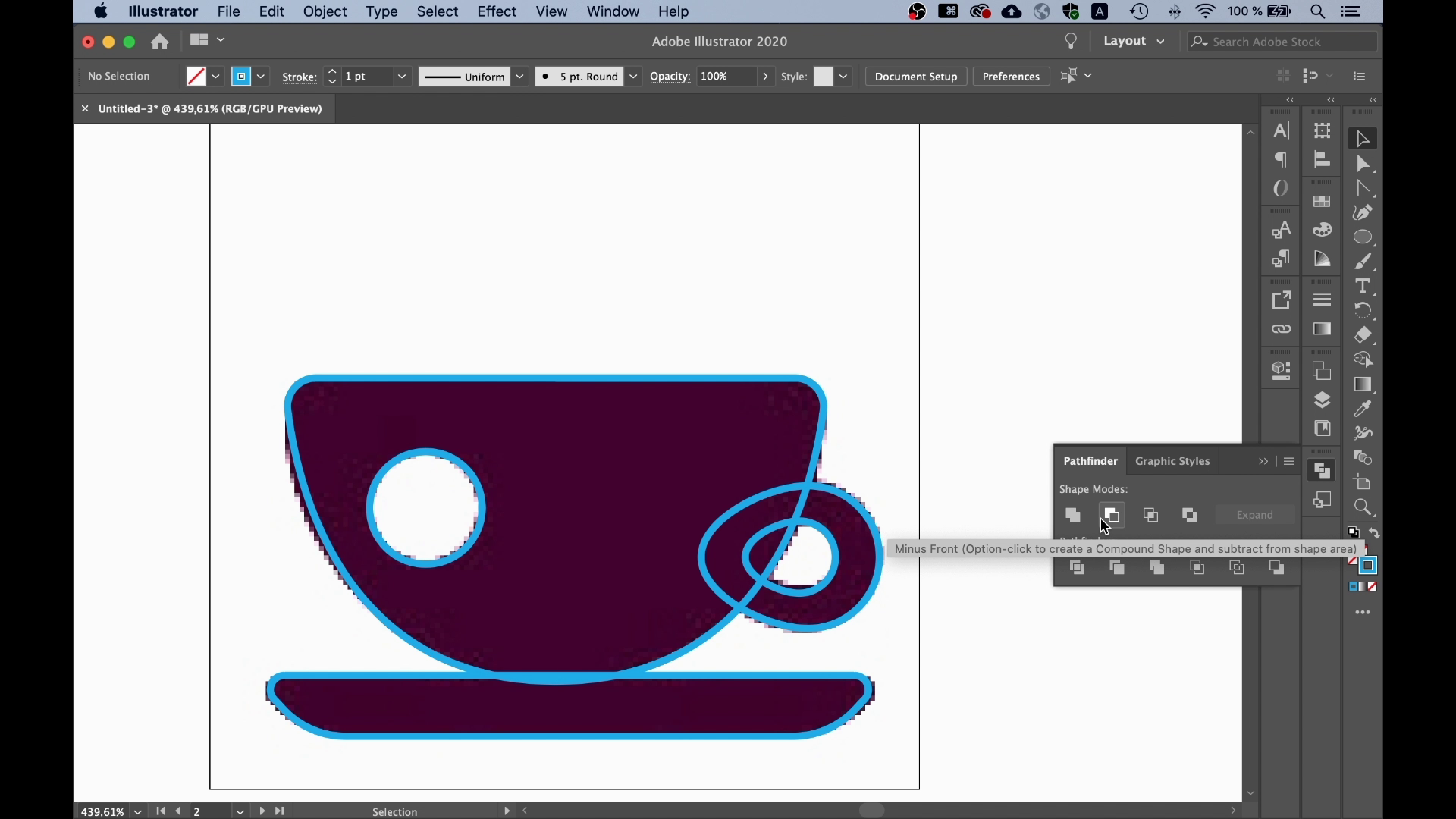Open the brush definition 5 pt. Round dropdown
Screen dimensions: 1456x819
tap(633, 77)
